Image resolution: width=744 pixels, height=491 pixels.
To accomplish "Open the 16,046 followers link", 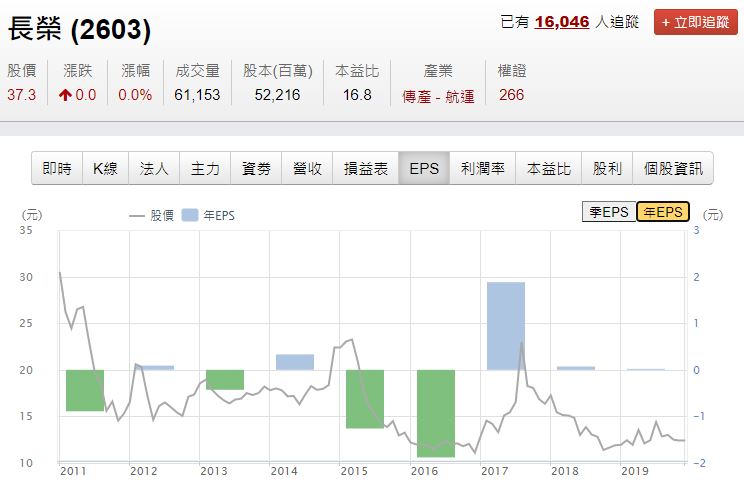I will pos(562,22).
